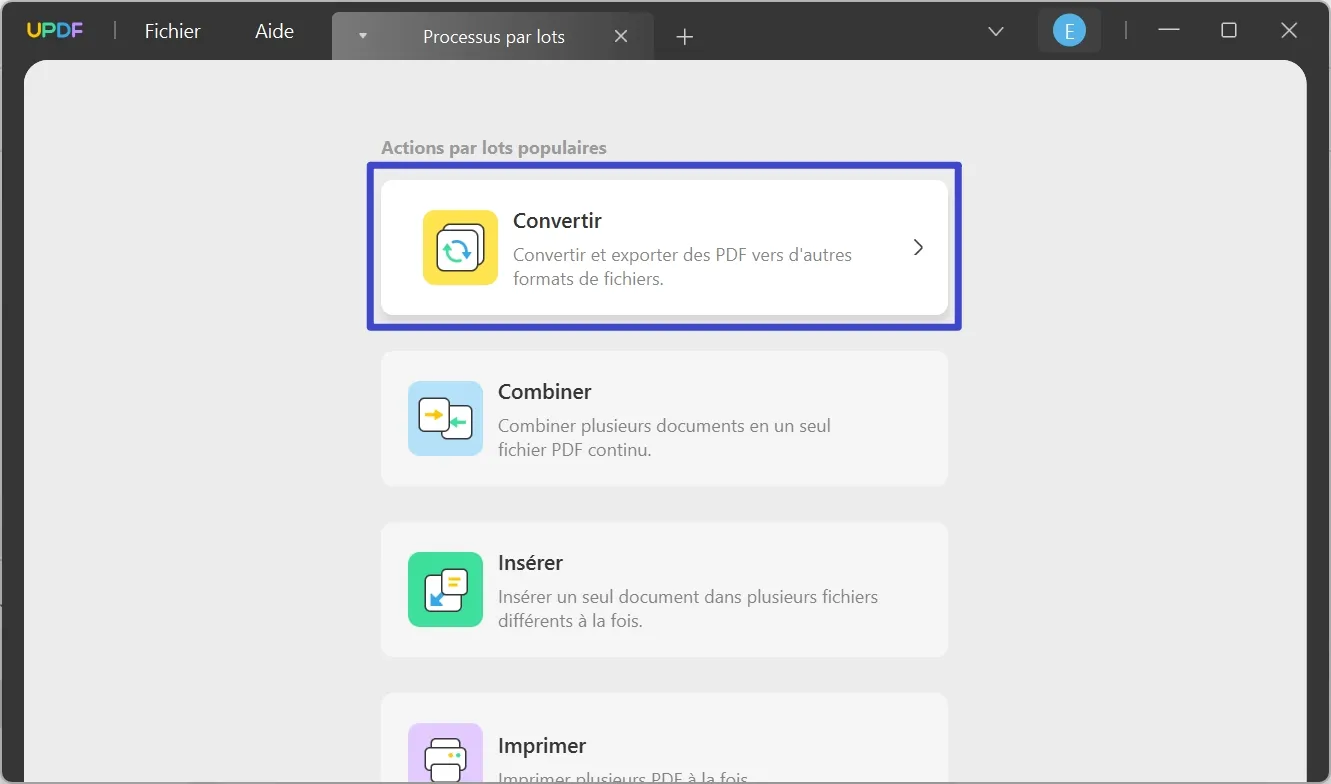Click the purple Imprimer printer icon

coord(445,757)
